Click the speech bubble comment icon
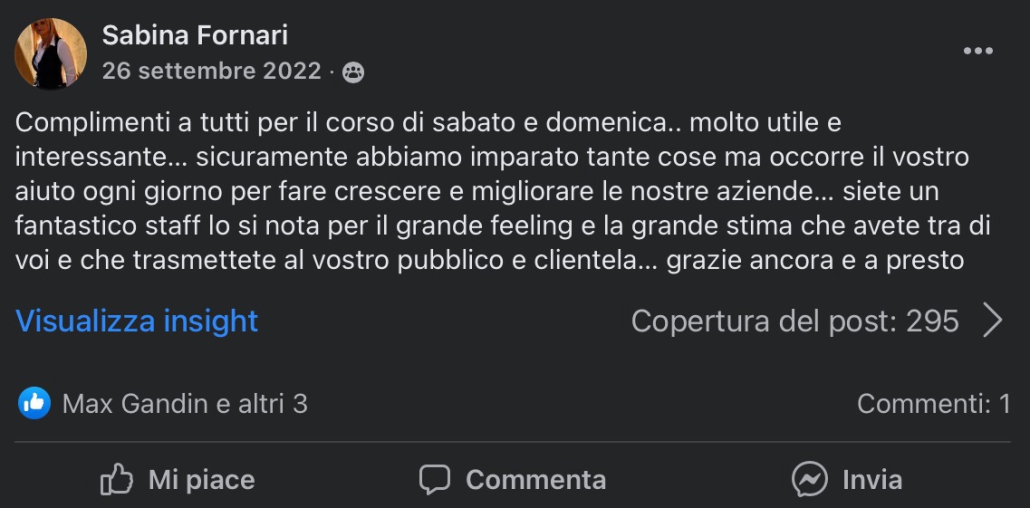Image resolution: width=1030 pixels, height=508 pixels. (x=434, y=480)
